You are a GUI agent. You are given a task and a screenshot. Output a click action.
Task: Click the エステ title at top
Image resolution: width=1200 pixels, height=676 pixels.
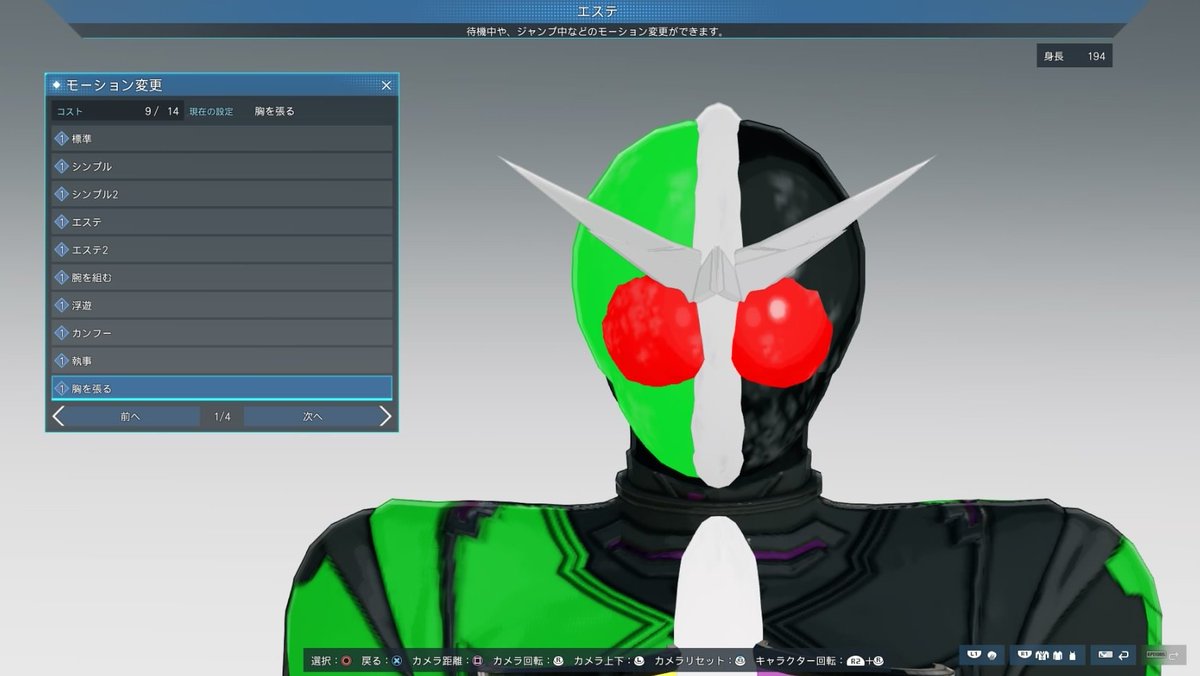[x=598, y=11]
